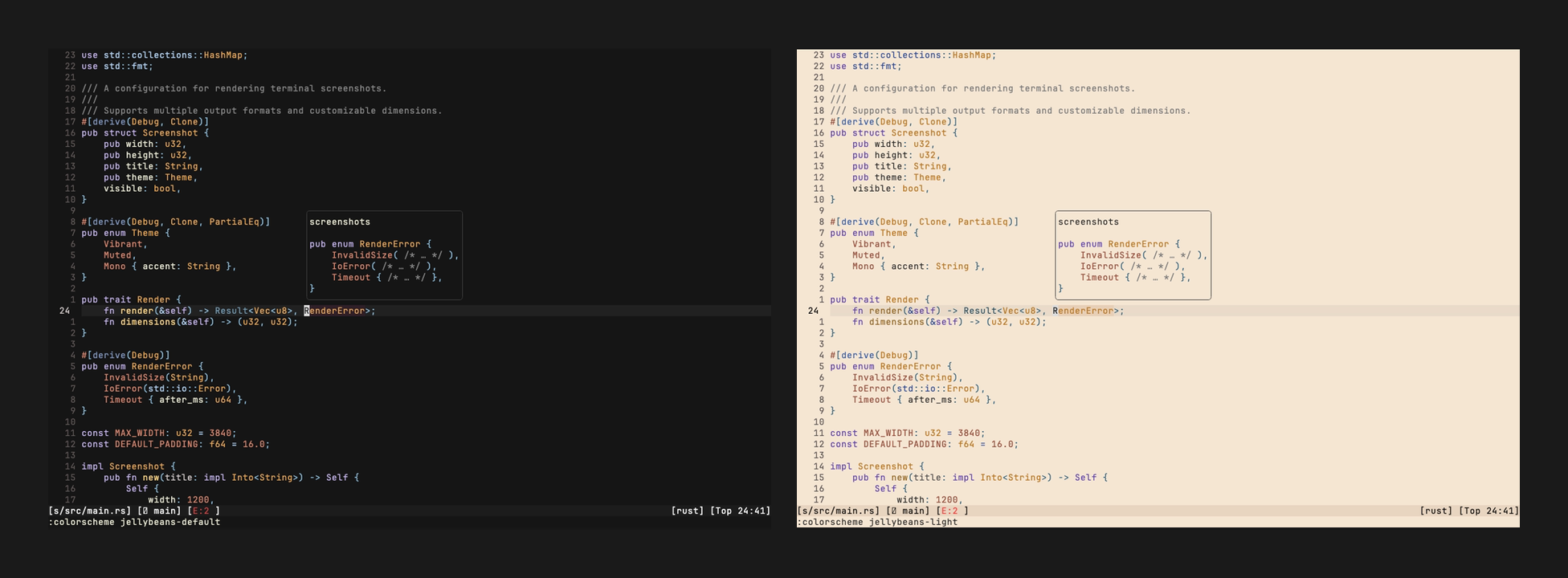Click HashMap in the light editor's use line
Viewport: 1568px width, 578px height.
click(971, 55)
